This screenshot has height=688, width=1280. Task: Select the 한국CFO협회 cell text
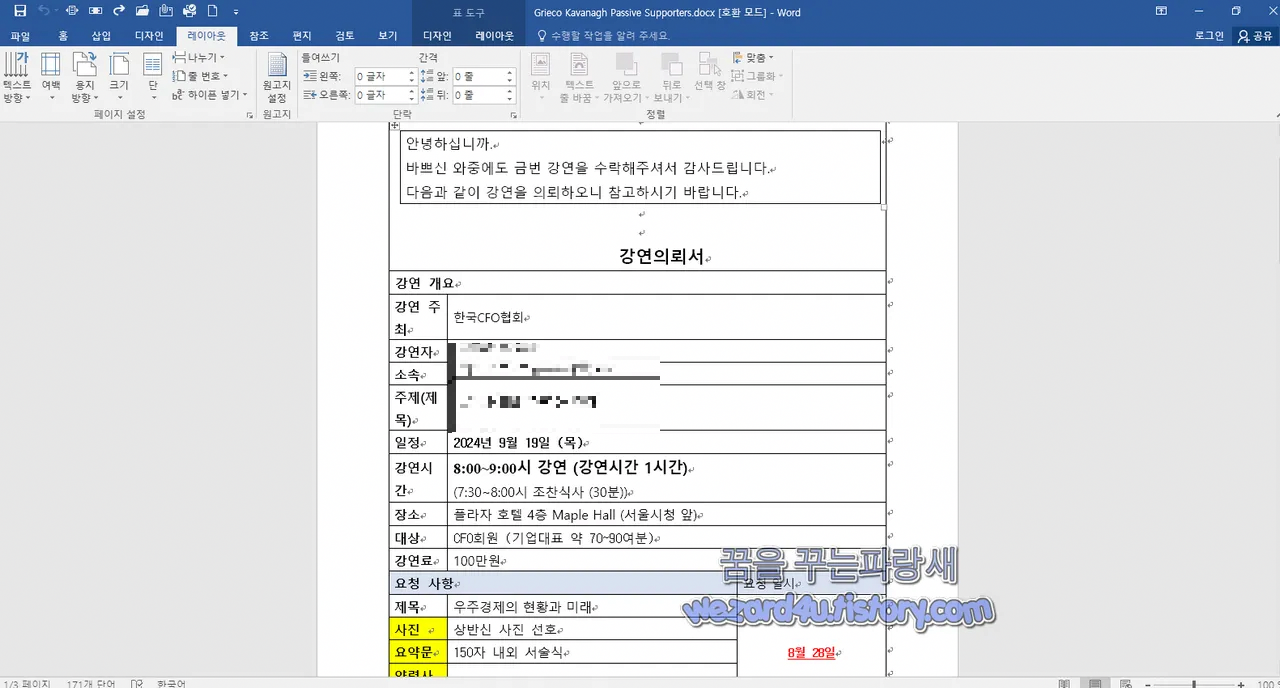tap(489, 317)
